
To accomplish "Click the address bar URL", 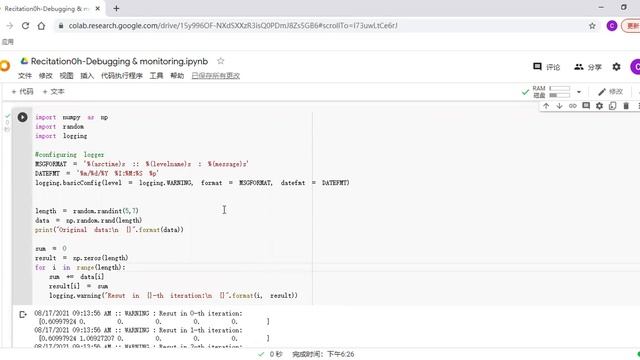I will pos(233,26).
